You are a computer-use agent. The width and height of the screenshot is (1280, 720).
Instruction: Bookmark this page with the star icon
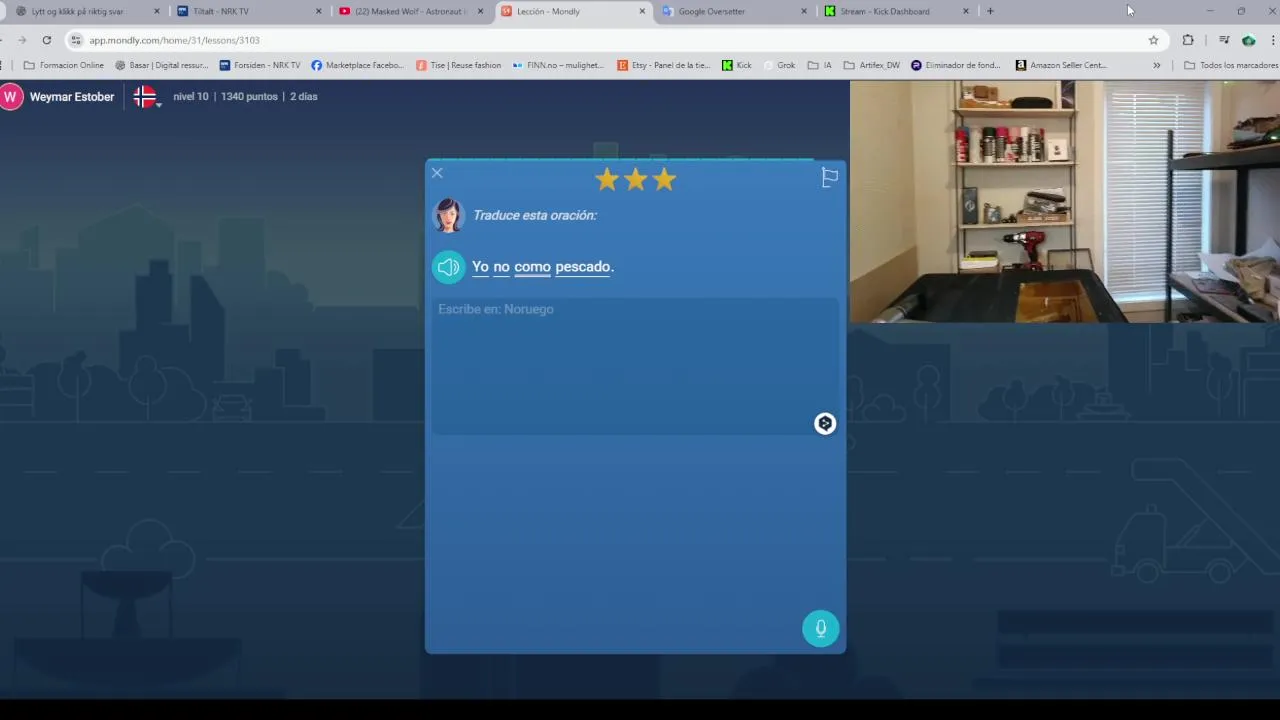click(x=1153, y=40)
